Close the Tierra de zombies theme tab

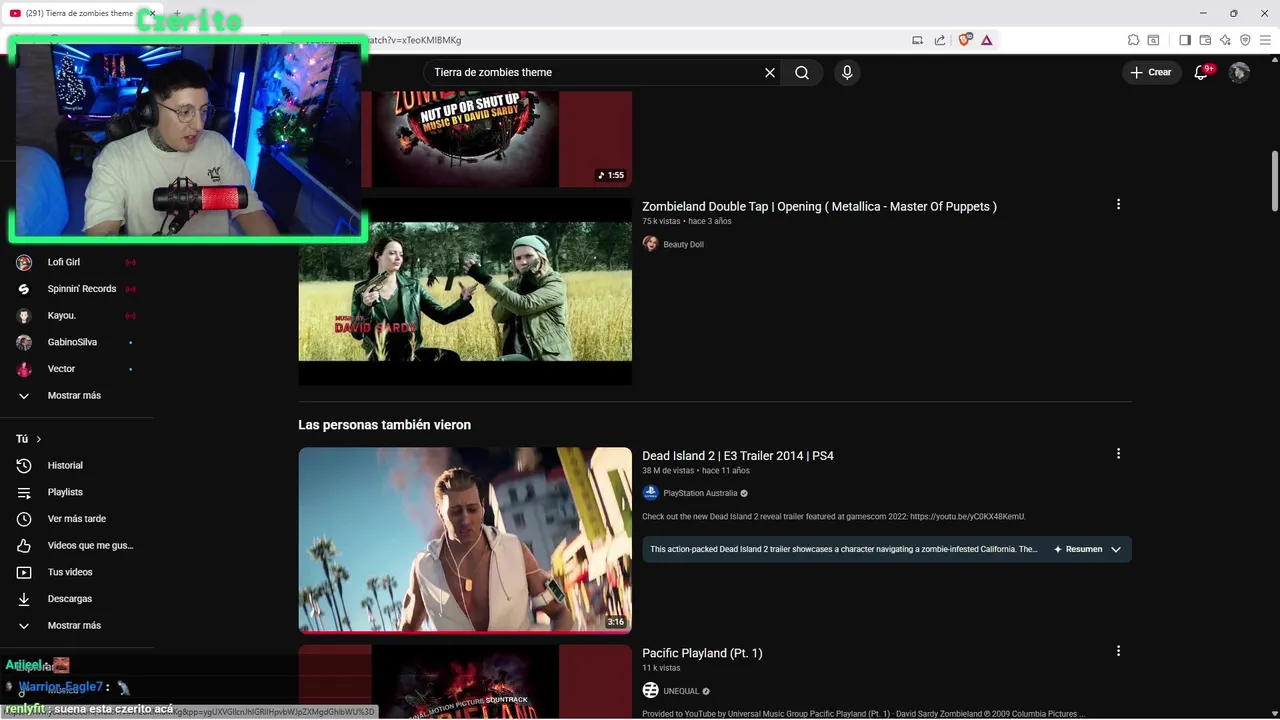click(x=152, y=13)
